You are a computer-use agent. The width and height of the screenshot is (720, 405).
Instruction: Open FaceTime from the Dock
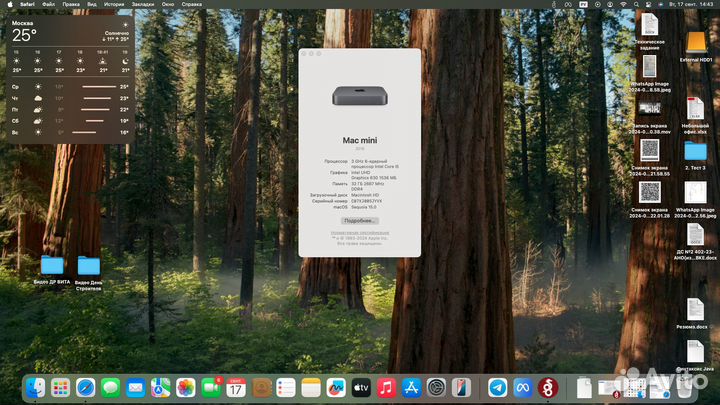(x=211, y=388)
